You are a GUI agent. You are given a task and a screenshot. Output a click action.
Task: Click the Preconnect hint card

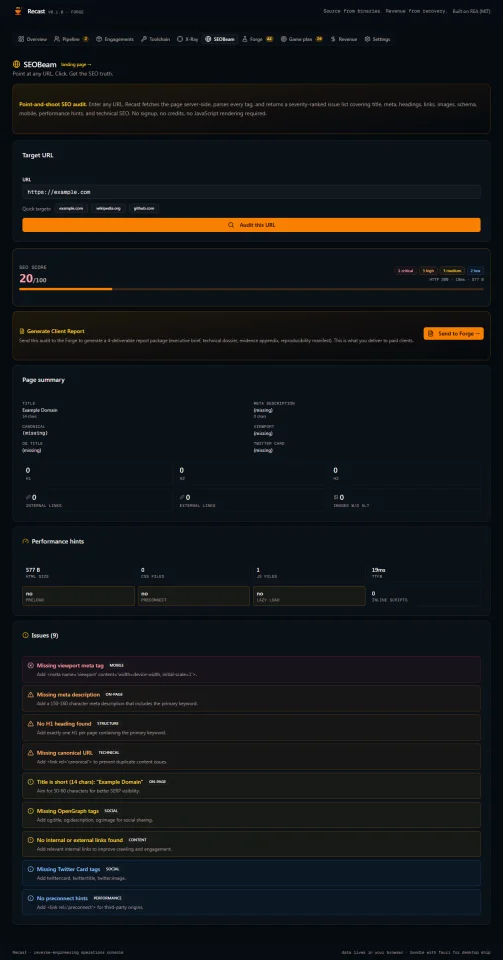pos(194,596)
